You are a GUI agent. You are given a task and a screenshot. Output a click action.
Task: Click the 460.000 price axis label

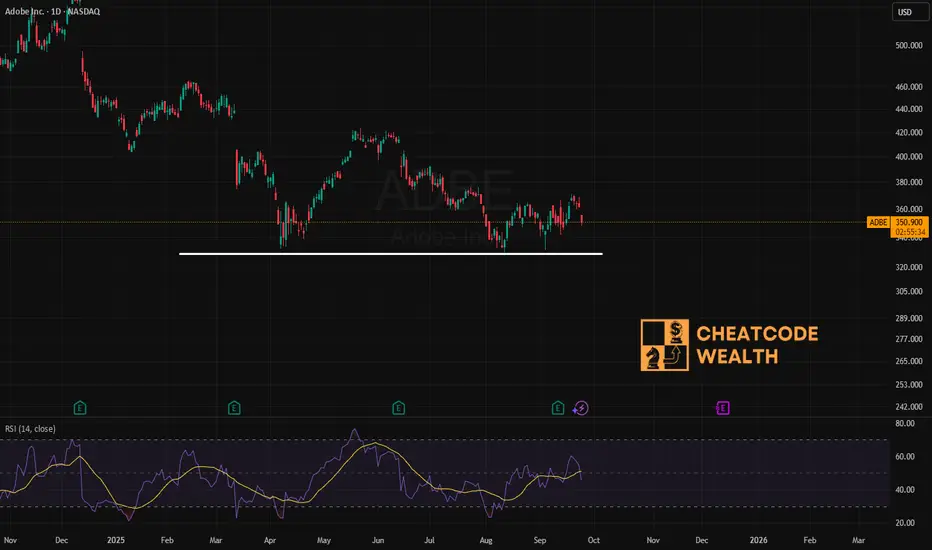click(x=909, y=87)
